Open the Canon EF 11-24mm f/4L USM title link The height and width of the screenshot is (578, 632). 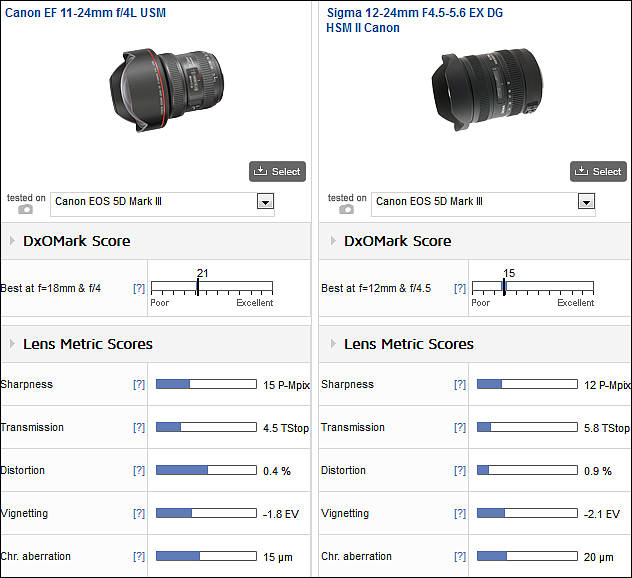84,13
